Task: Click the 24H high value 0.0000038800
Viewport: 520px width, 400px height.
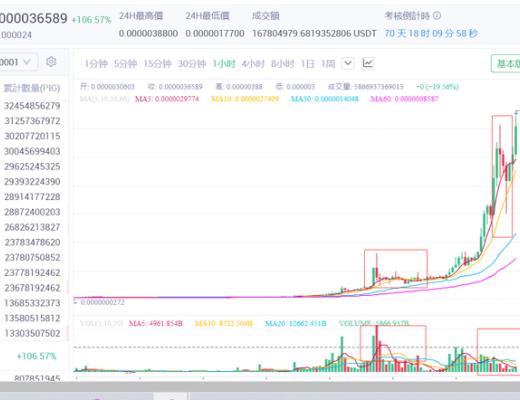Action: coord(148,33)
